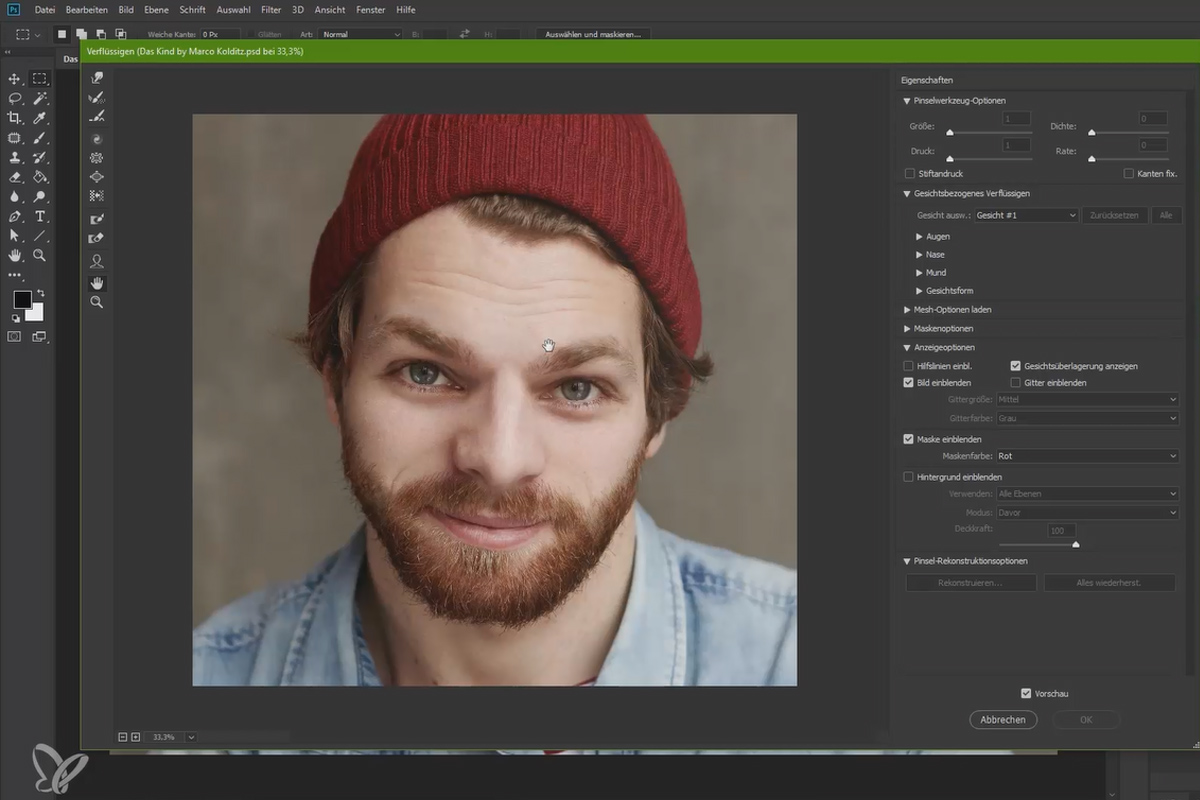1200x800 pixels.
Task: Expand the Augen section
Action: (x=919, y=237)
